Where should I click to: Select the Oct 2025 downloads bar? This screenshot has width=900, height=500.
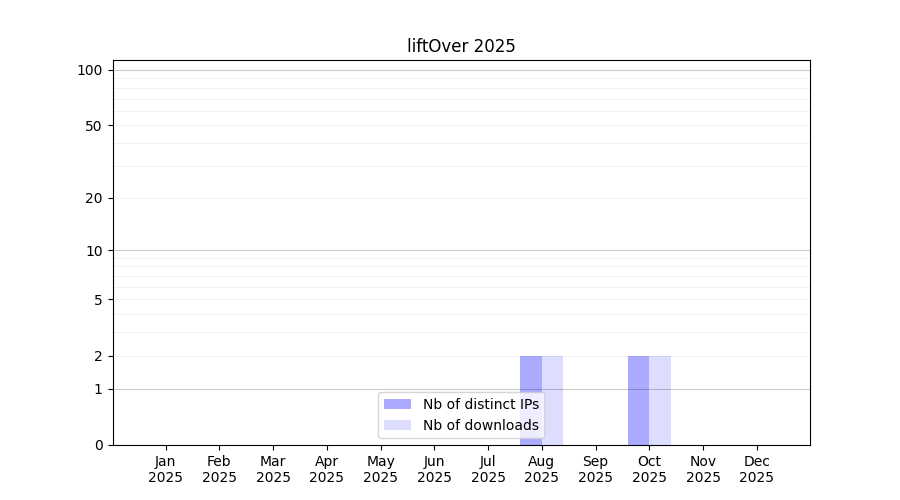pyautogui.click(x=660, y=401)
